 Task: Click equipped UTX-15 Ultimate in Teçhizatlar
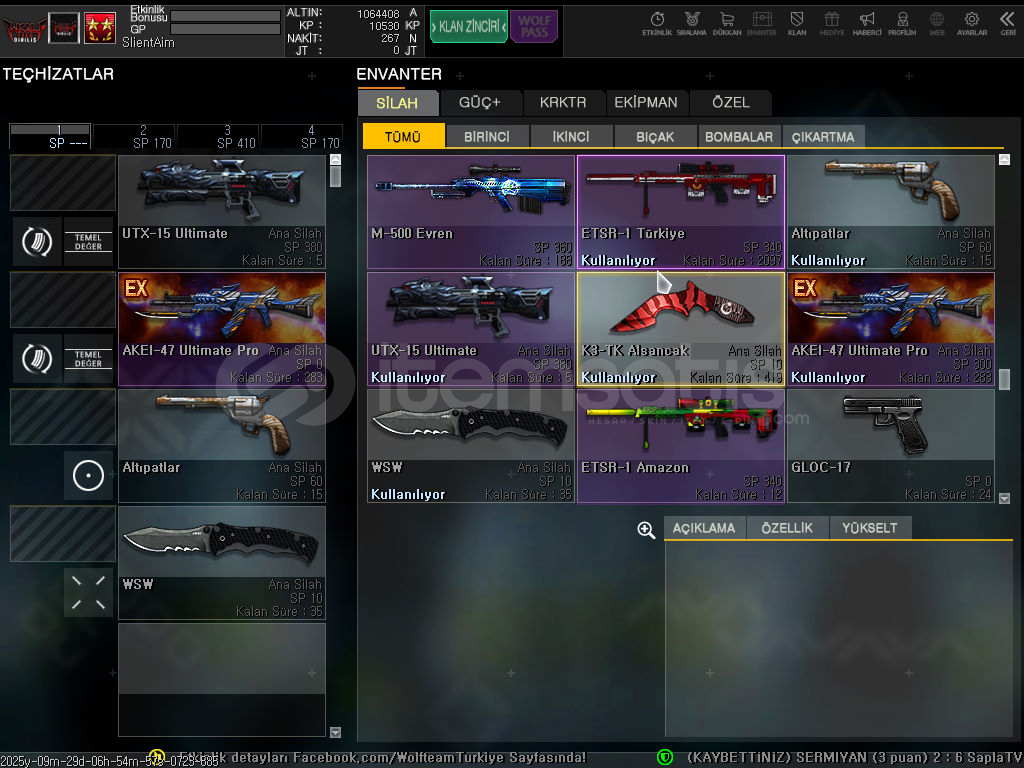point(222,212)
